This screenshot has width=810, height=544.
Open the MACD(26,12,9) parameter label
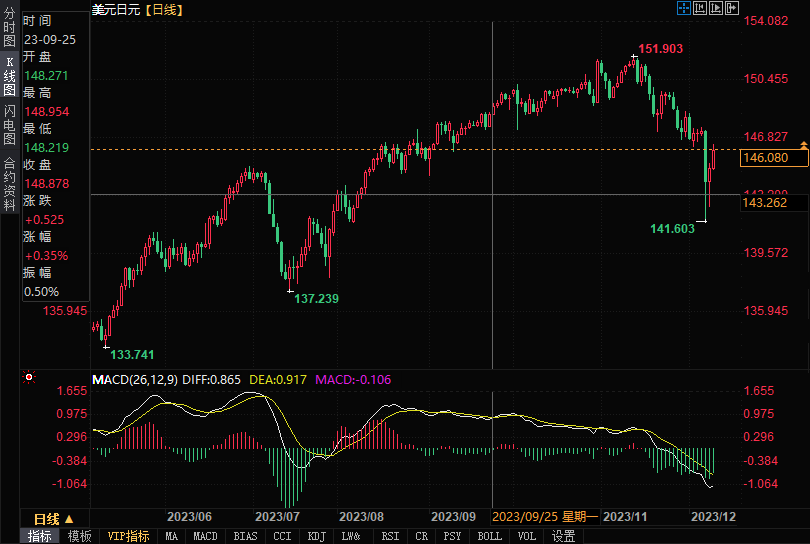[x=136, y=380]
